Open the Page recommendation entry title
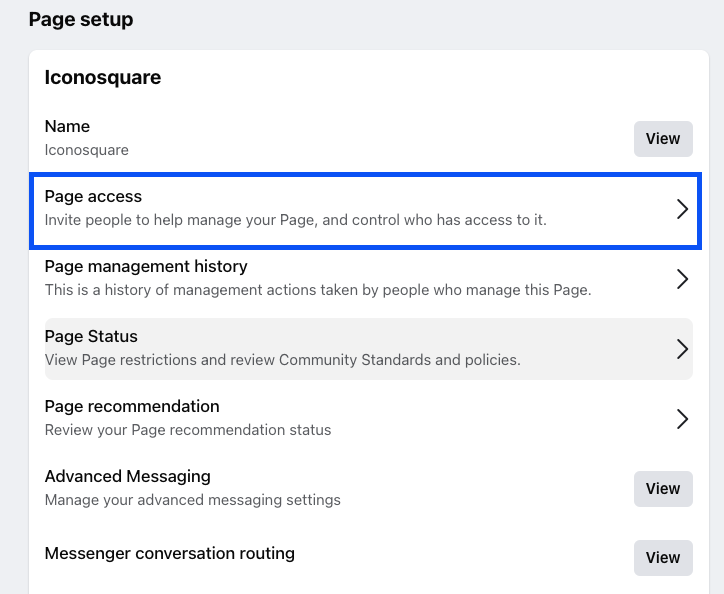 tap(132, 406)
